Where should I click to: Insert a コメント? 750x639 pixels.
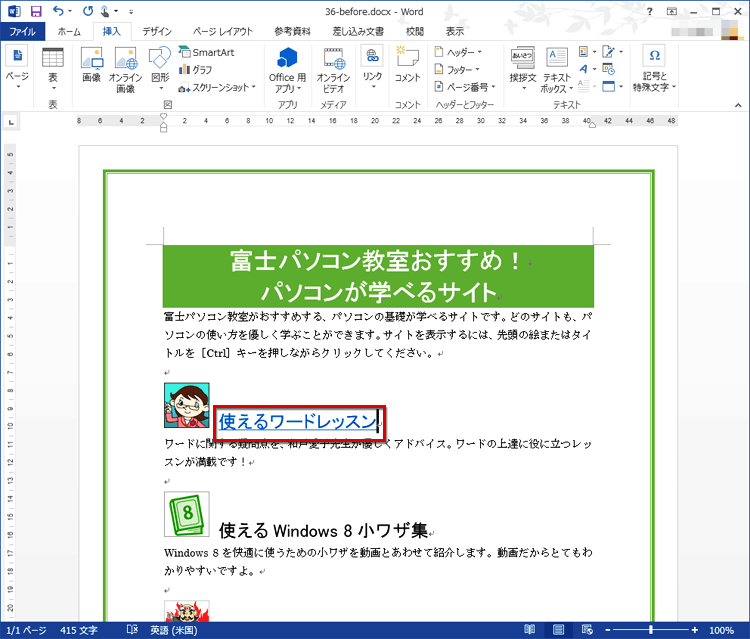pyautogui.click(x=408, y=65)
